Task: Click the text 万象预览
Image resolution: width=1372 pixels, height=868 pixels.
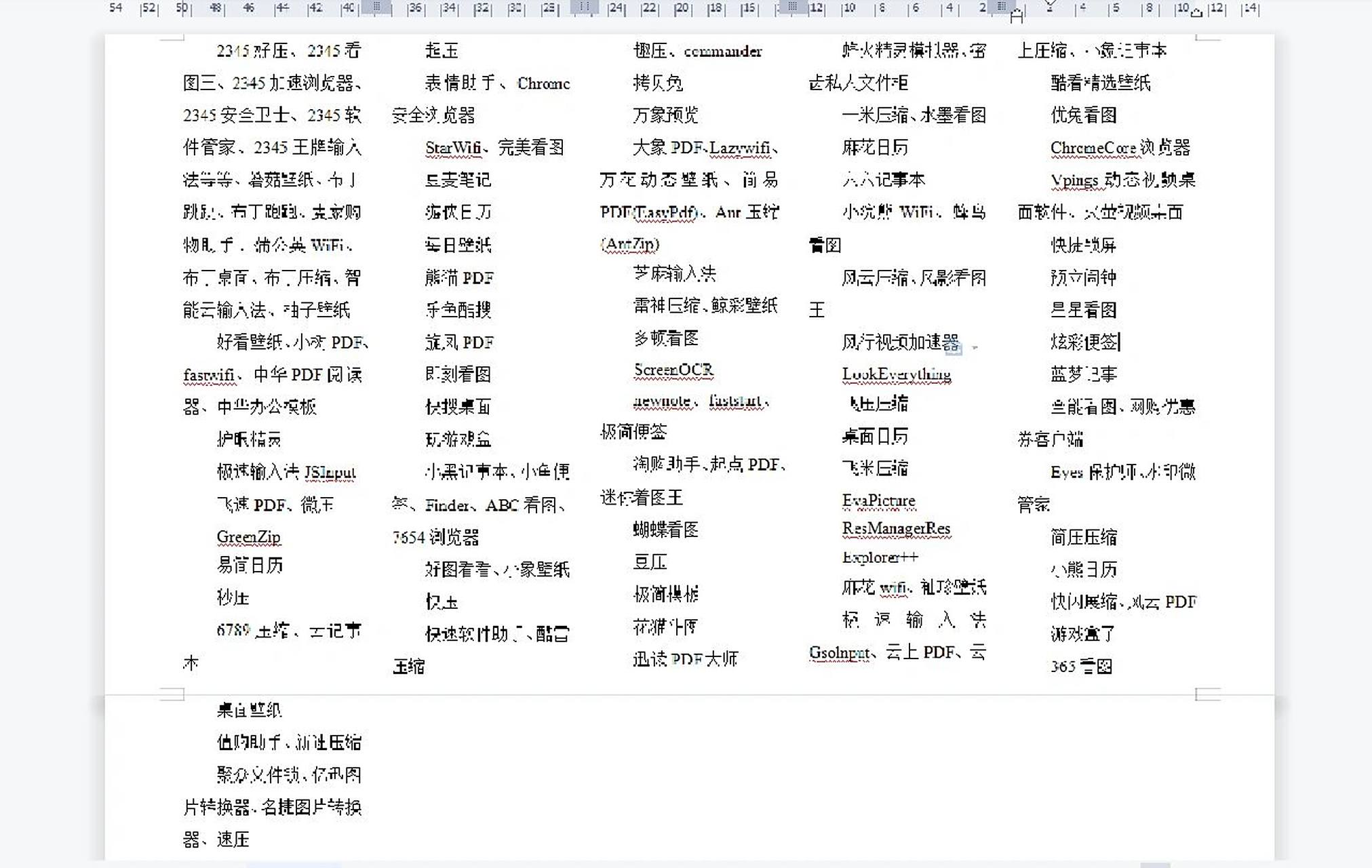Action: click(x=666, y=115)
